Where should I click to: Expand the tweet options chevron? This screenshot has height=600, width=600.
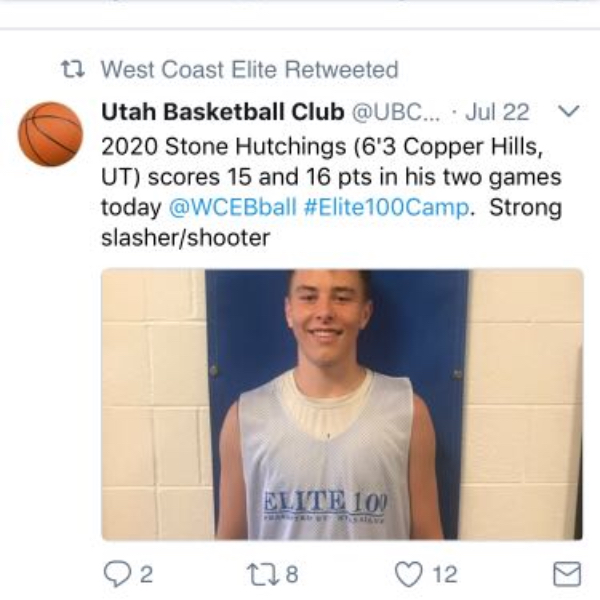(569, 111)
